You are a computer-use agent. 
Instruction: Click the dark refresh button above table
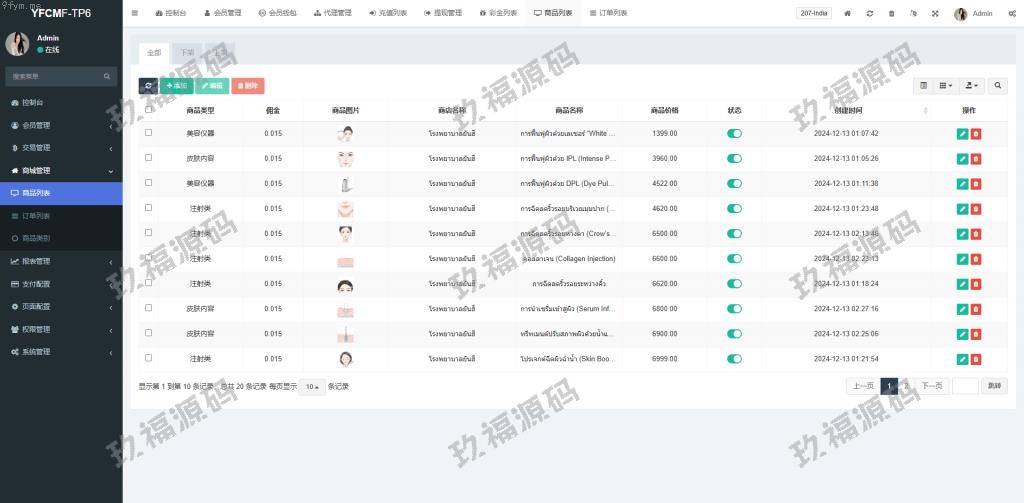point(148,86)
